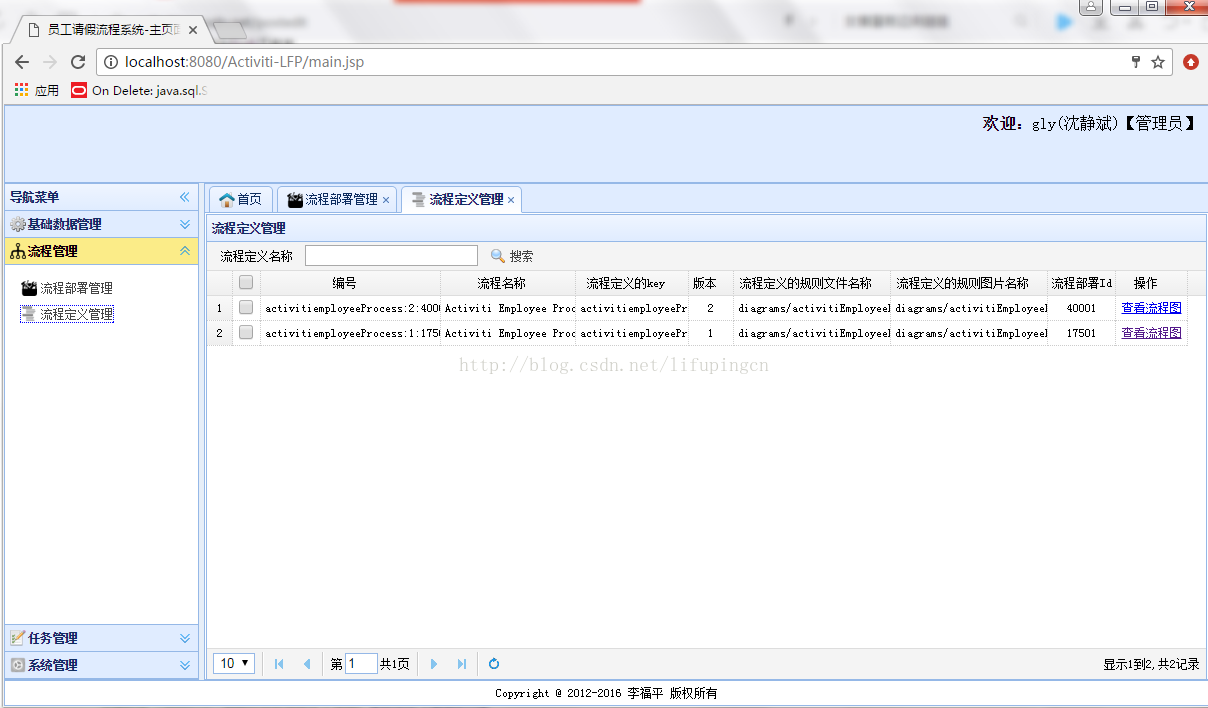Collapse the 导航菜单 panel with the double arrow

(x=184, y=197)
